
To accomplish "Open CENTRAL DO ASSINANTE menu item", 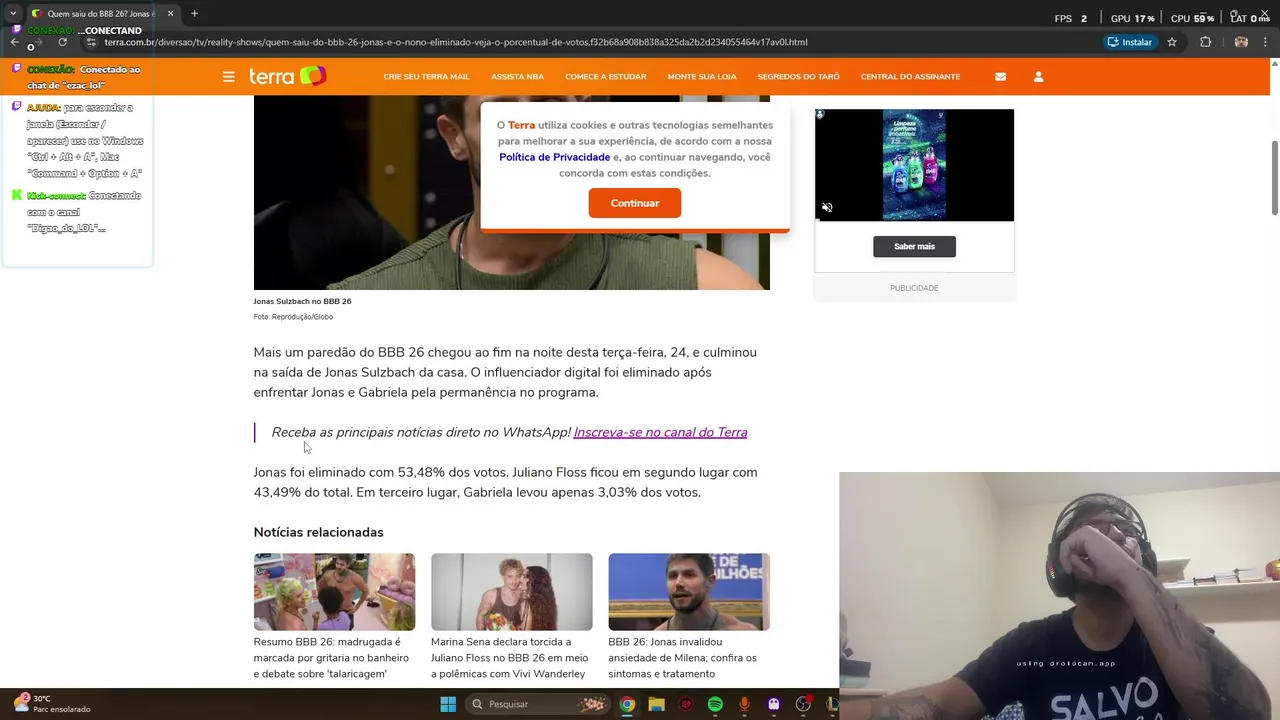I will point(910,77).
